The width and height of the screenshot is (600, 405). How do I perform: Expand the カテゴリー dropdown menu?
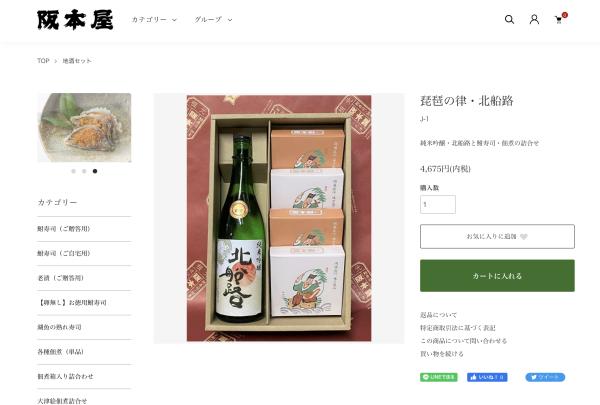coord(154,20)
